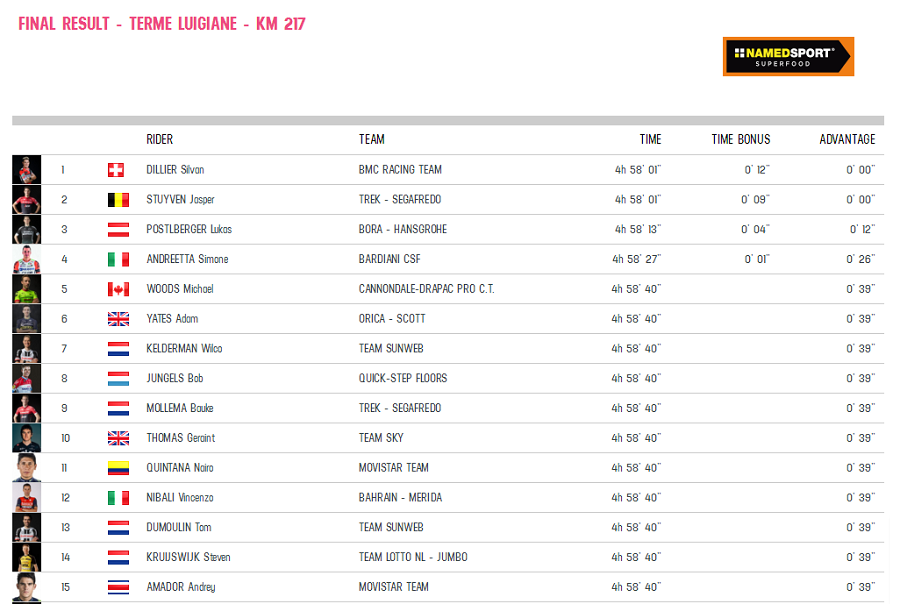Open Simone Andreetta's rider photo
The image size is (900, 604).
[26, 259]
